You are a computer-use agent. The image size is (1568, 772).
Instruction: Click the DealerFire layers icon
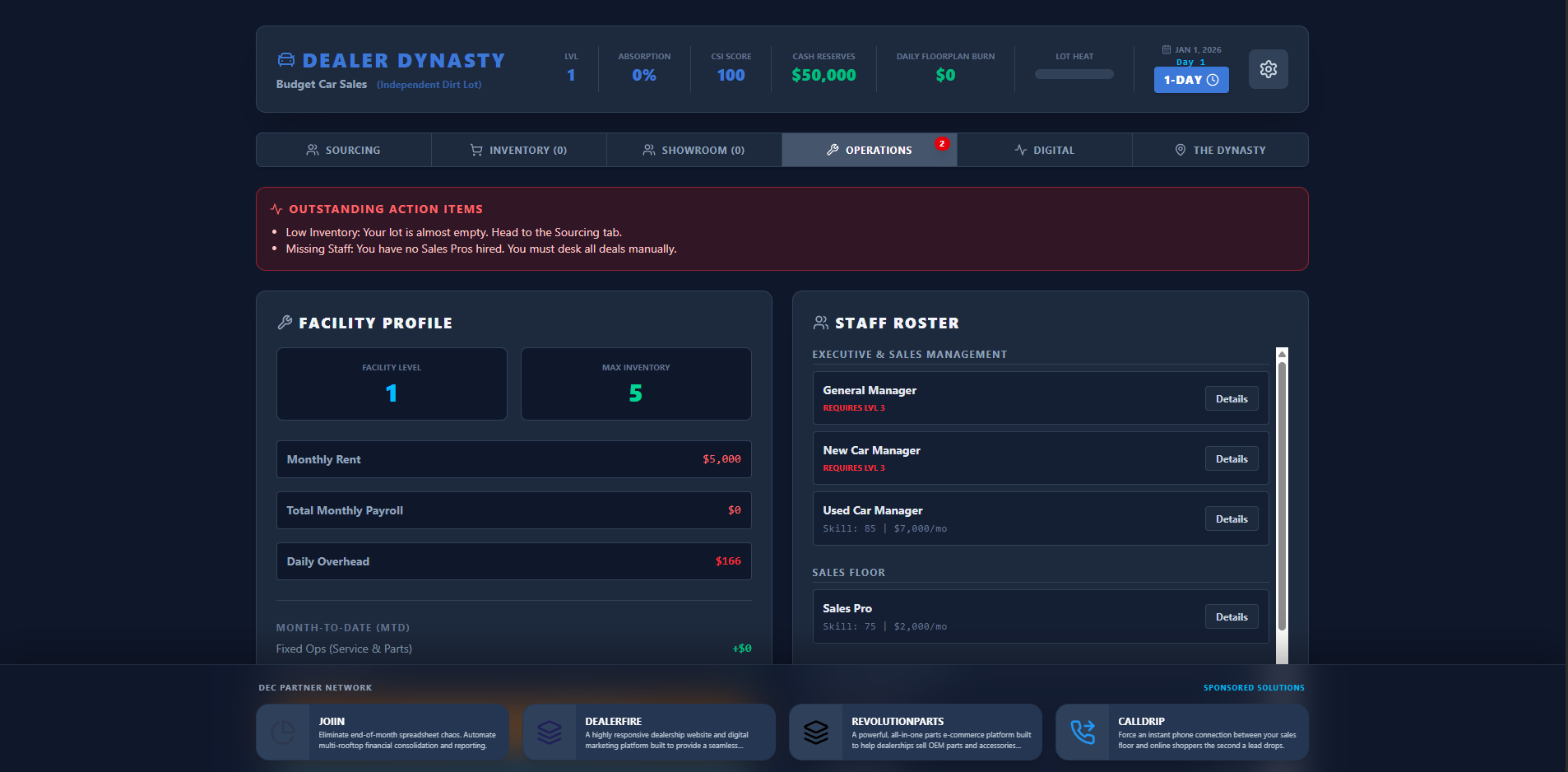coord(550,732)
